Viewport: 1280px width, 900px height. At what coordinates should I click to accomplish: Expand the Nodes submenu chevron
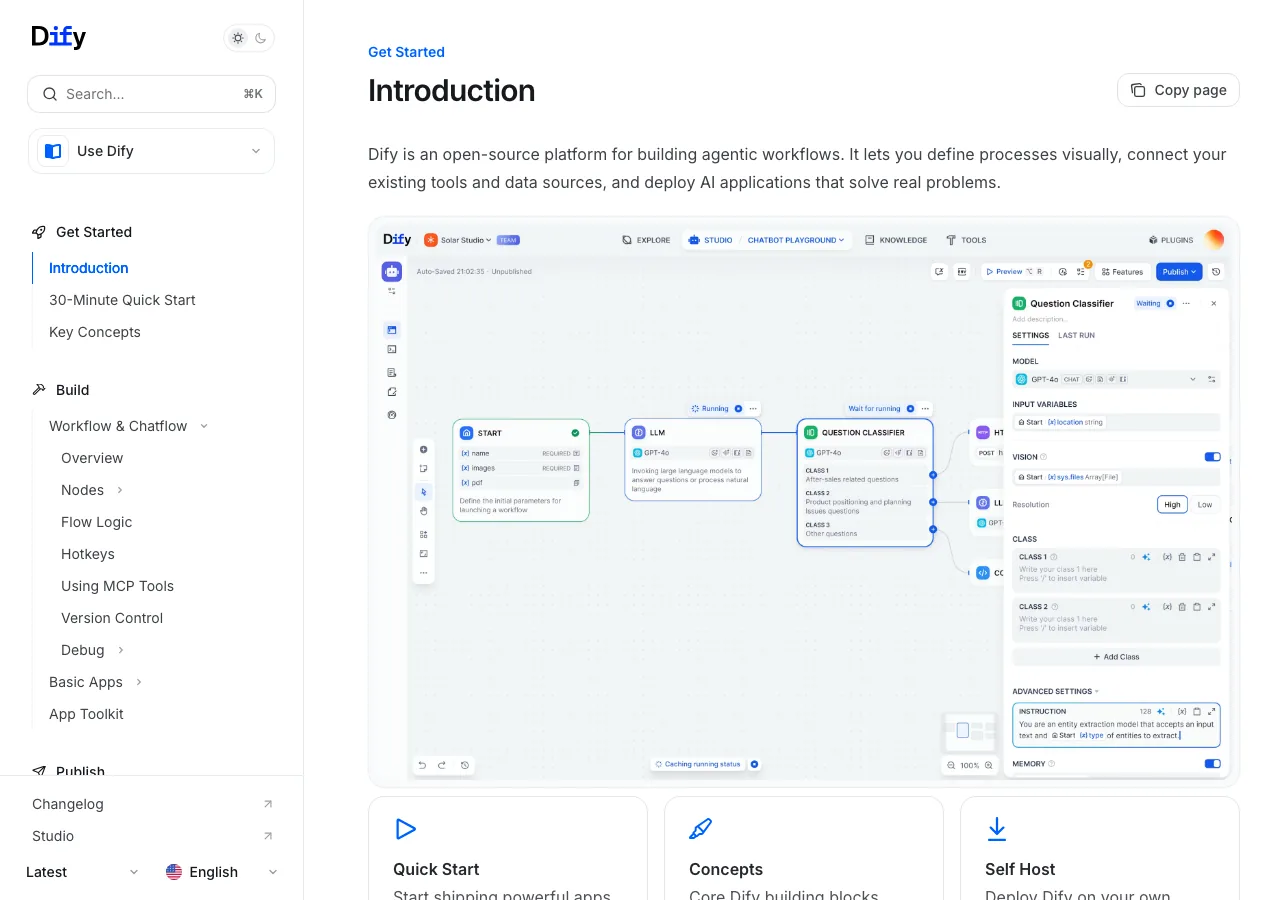[120, 490]
